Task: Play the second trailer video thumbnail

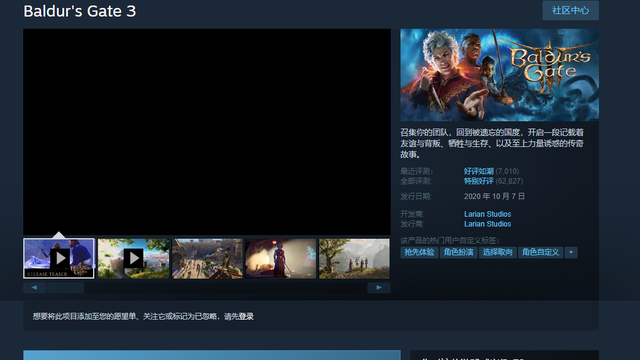Action: point(133,258)
